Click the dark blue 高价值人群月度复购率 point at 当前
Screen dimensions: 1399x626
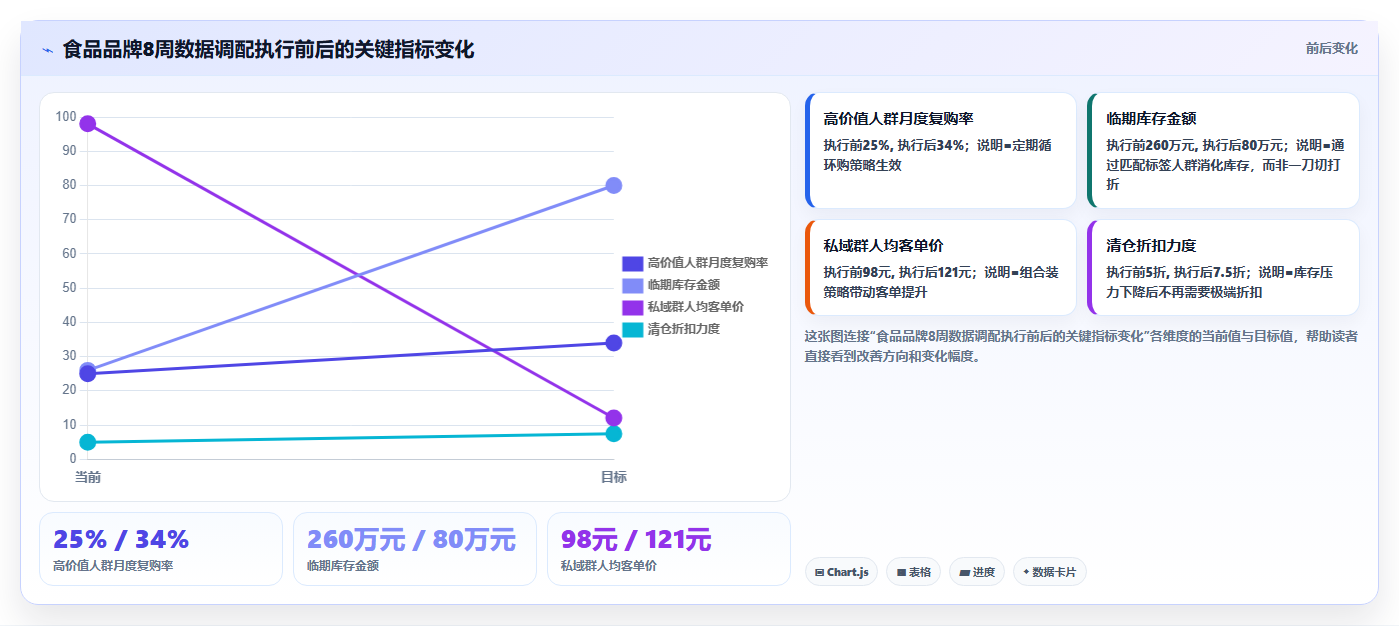tap(88, 375)
